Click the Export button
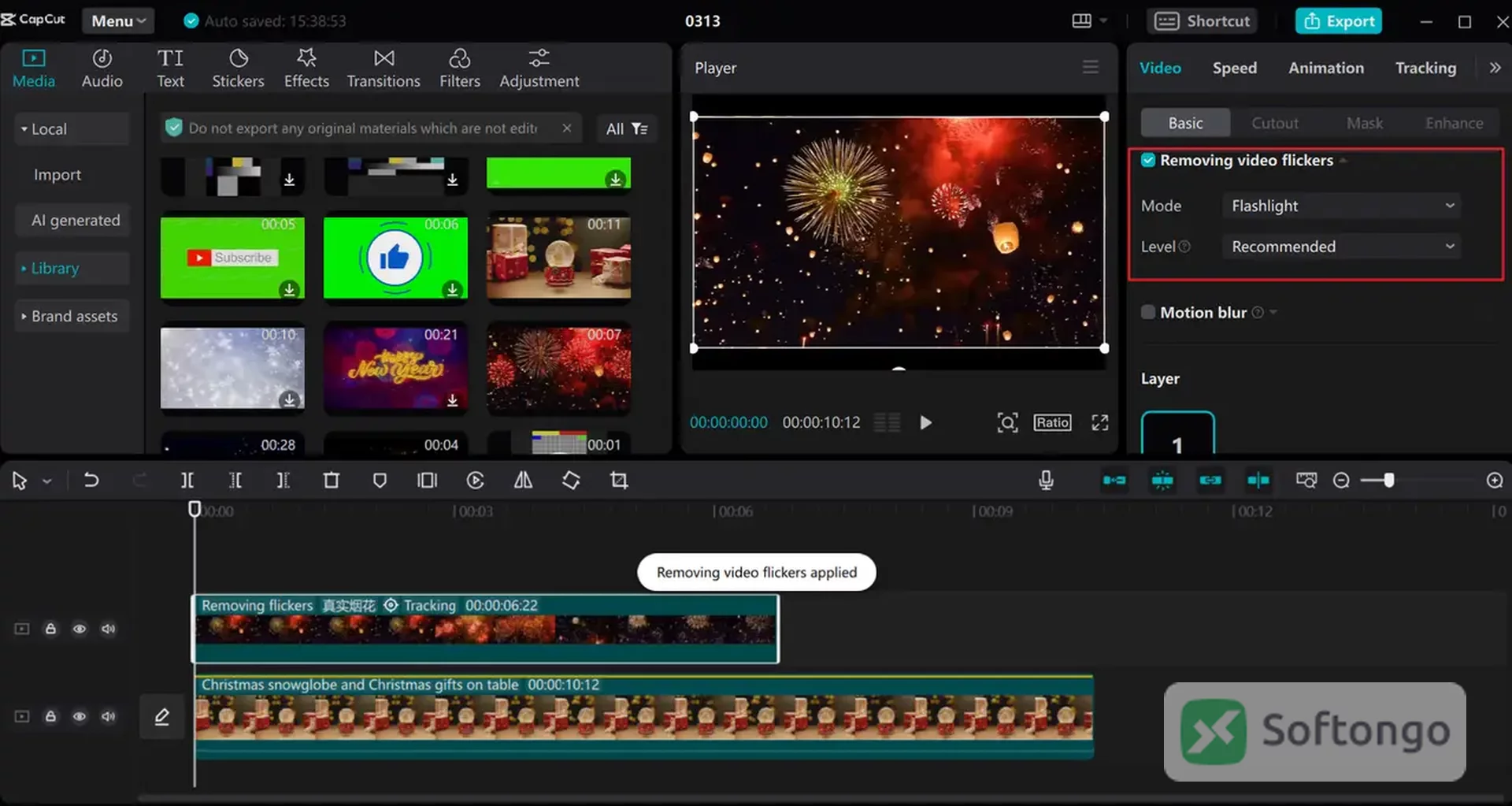 [1340, 21]
